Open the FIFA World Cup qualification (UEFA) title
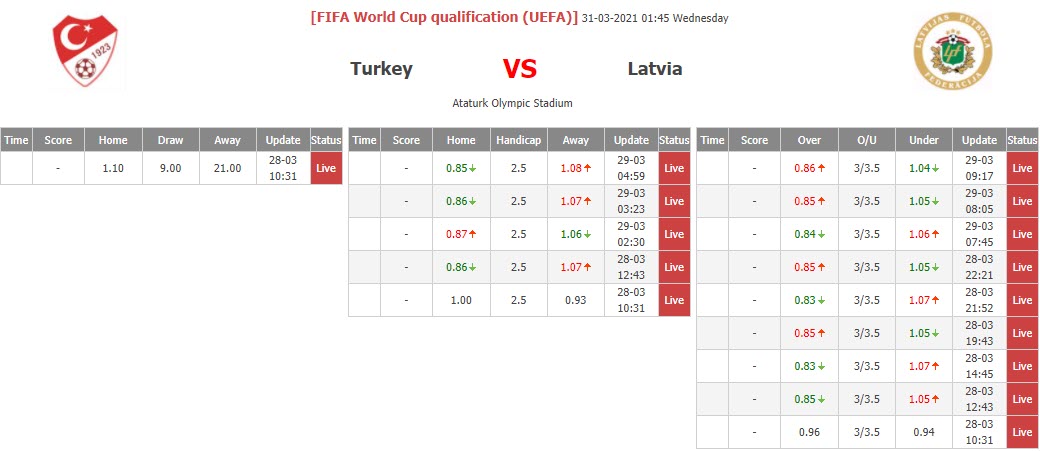The image size is (1040, 451). pos(444,18)
